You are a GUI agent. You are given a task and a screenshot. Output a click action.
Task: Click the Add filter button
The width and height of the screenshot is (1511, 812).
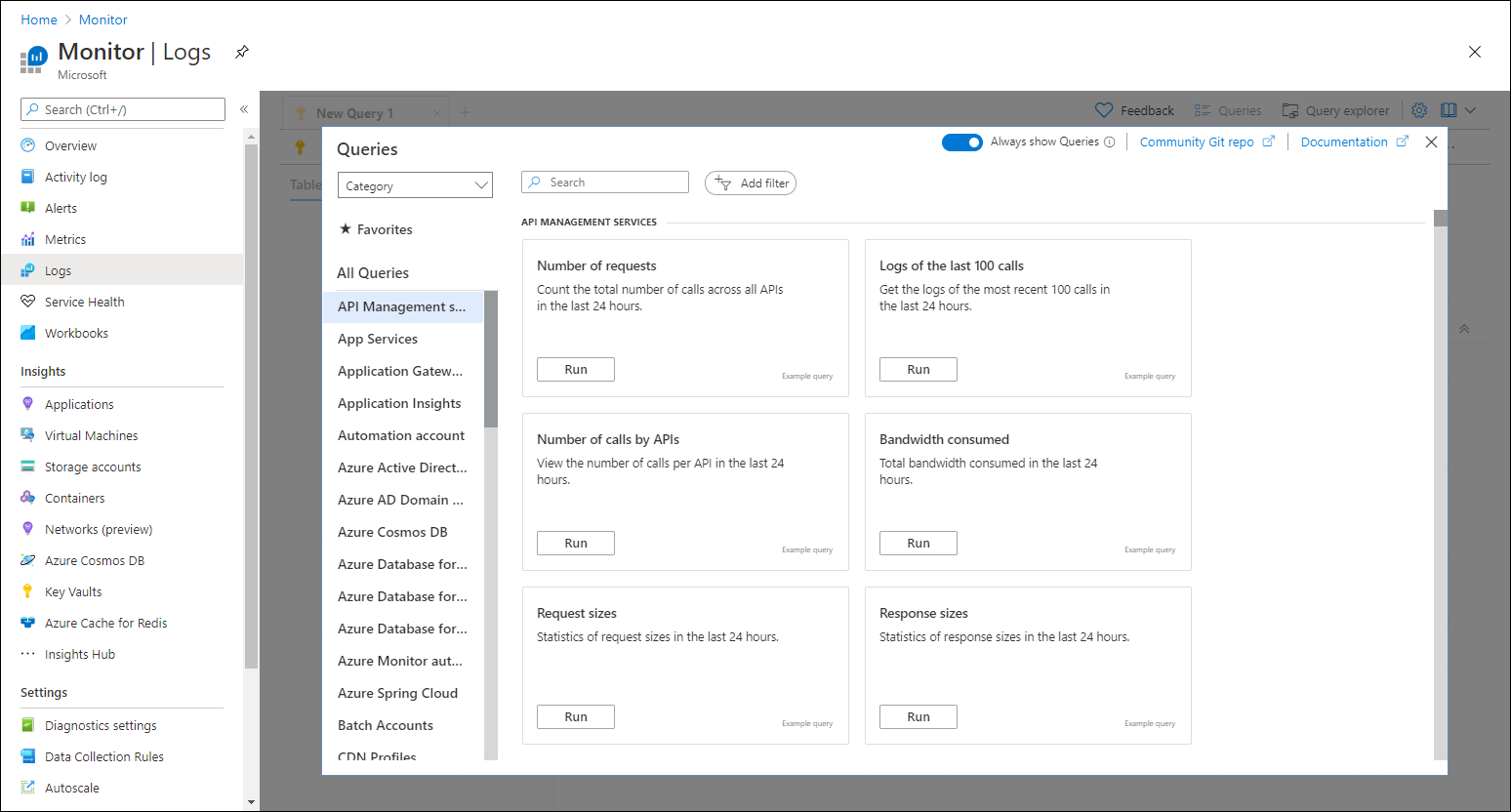tap(751, 183)
